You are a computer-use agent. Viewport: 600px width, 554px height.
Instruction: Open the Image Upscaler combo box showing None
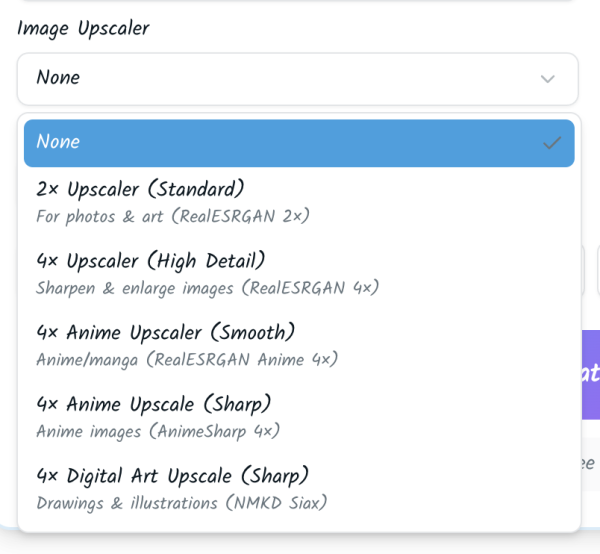[297, 79]
